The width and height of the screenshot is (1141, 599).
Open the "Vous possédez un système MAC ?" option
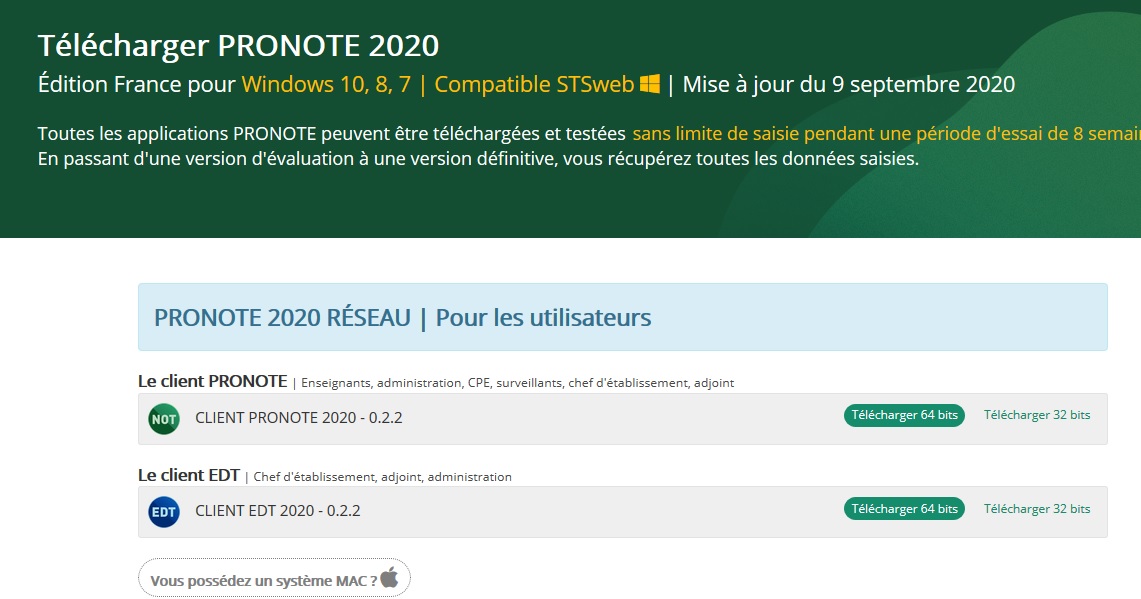coord(264,580)
